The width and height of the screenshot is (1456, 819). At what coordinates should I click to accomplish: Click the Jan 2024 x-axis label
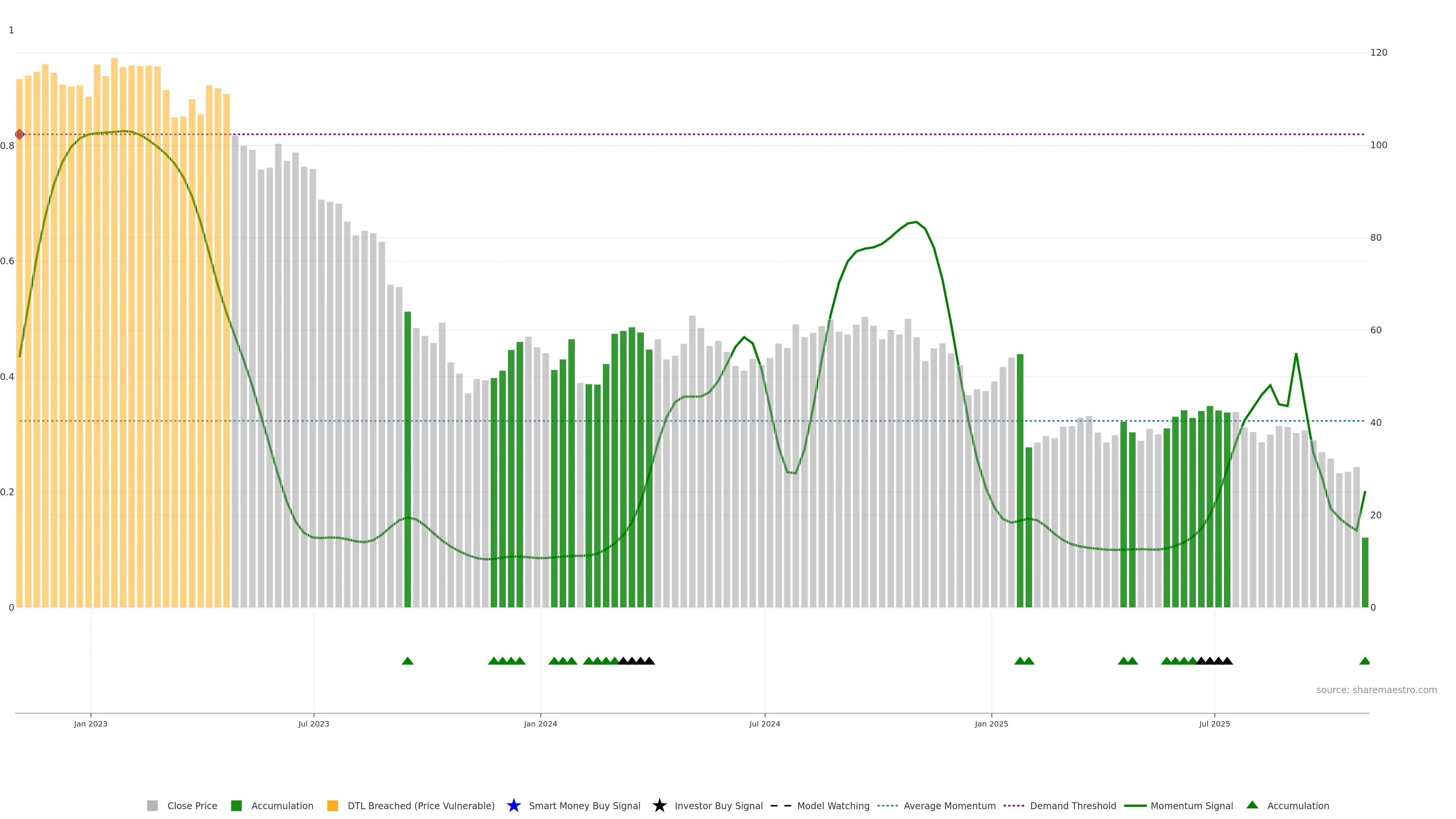540,723
